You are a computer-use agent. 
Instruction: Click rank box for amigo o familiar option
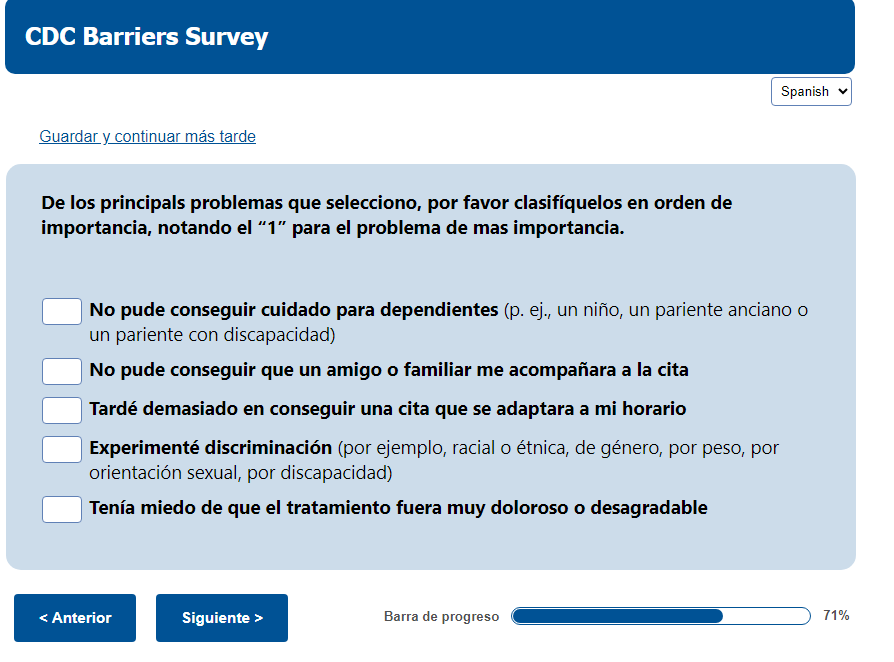(x=62, y=371)
